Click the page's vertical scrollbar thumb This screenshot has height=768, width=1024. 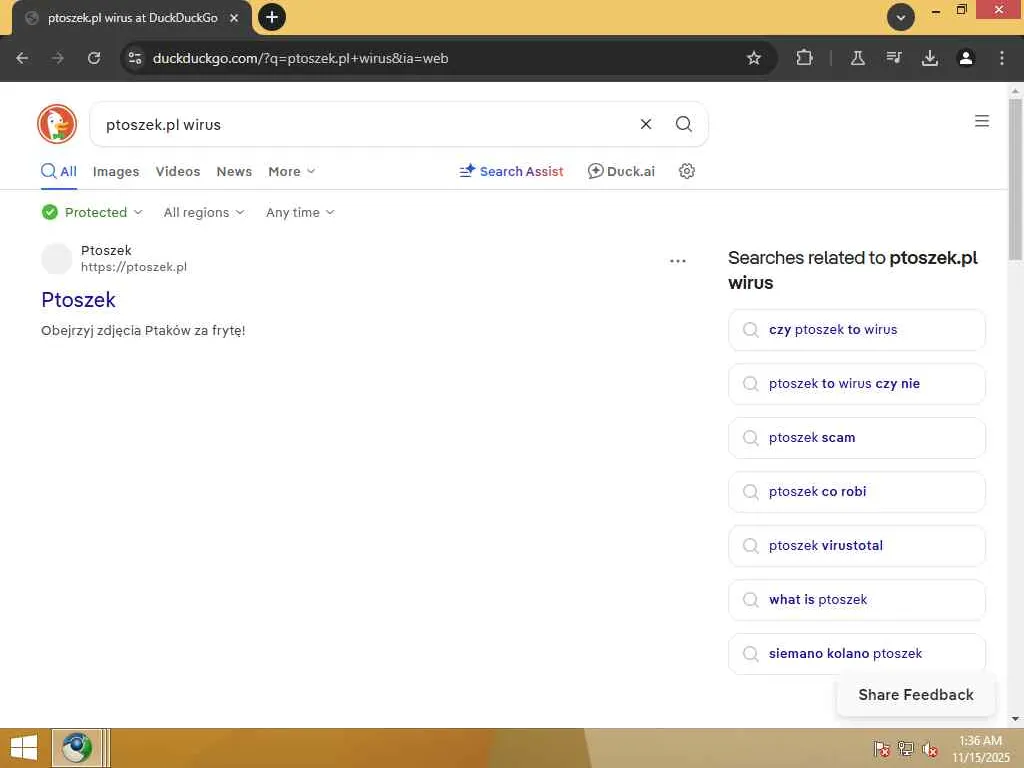pyautogui.click(x=1016, y=180)
